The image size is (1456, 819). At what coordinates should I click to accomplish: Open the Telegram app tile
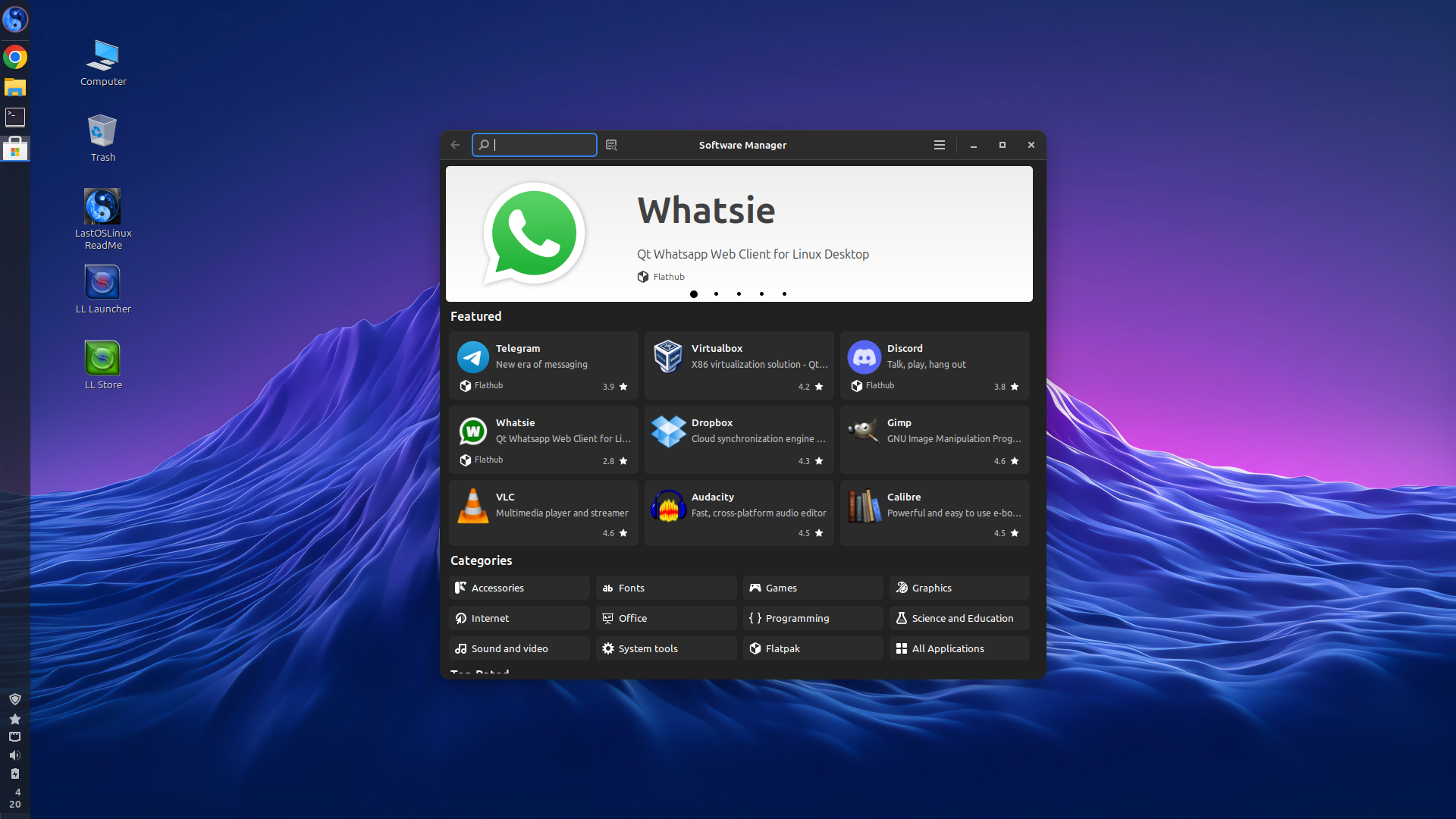coord(543,366)
